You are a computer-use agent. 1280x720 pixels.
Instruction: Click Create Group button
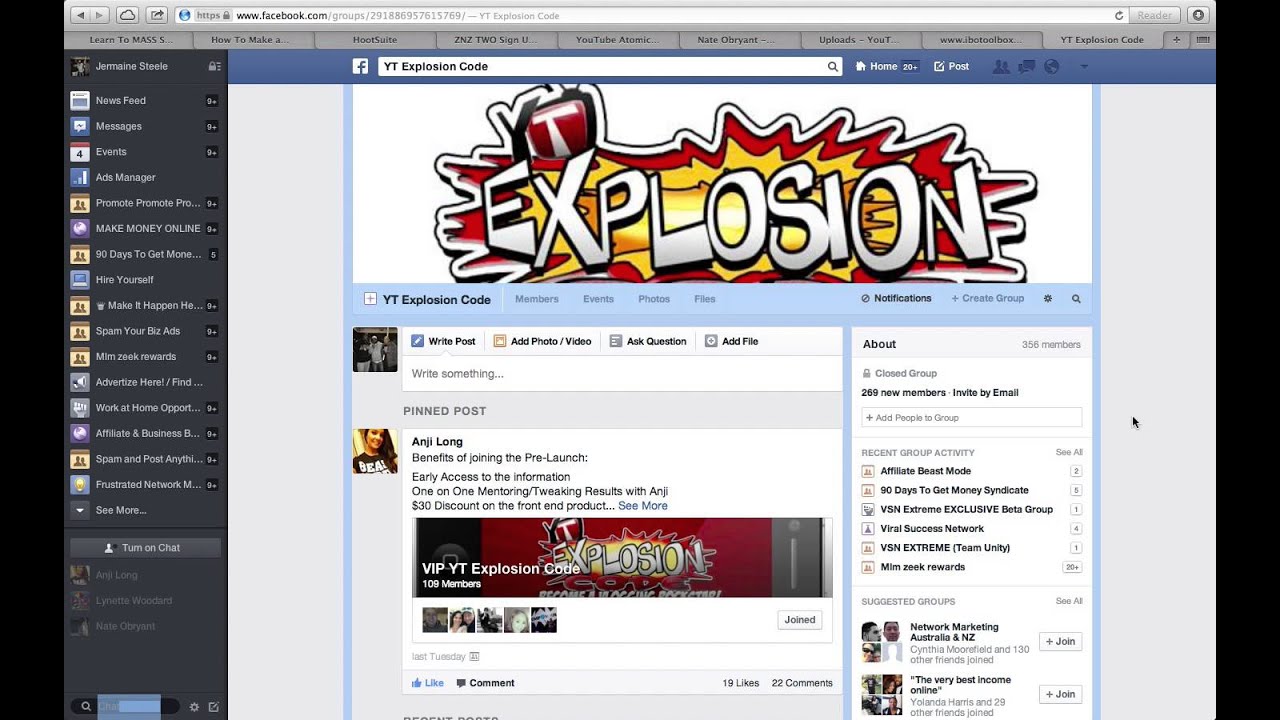point(988,298)
